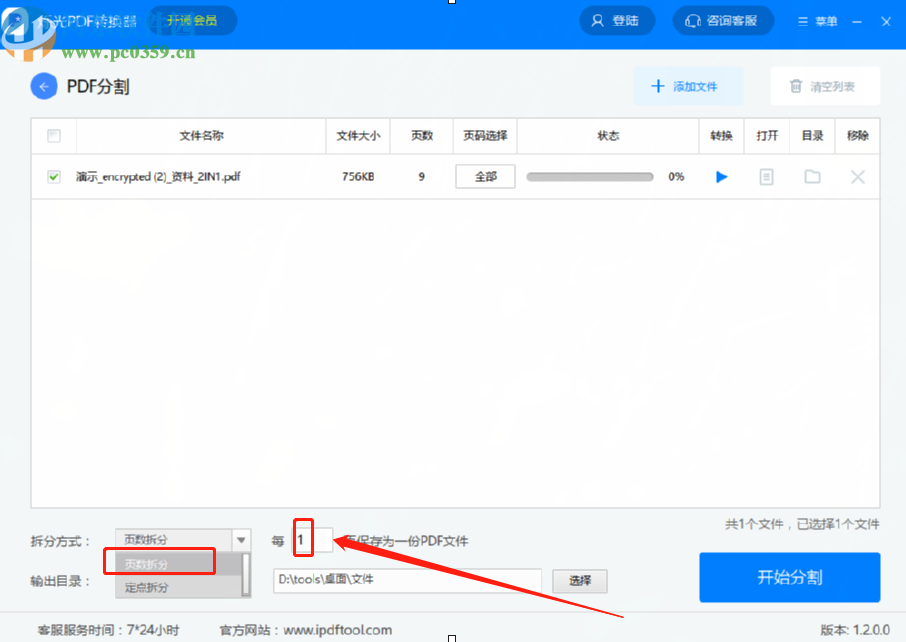The image size is (906, 642).
Task: Click 添加文件 to add a file
Action: pos(687,87)
